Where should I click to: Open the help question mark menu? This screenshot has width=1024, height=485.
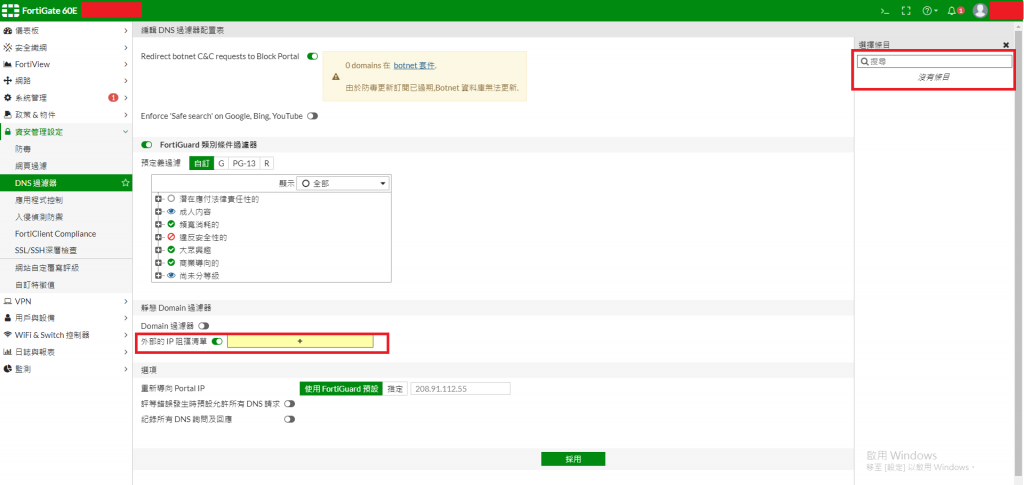(929, 10)
